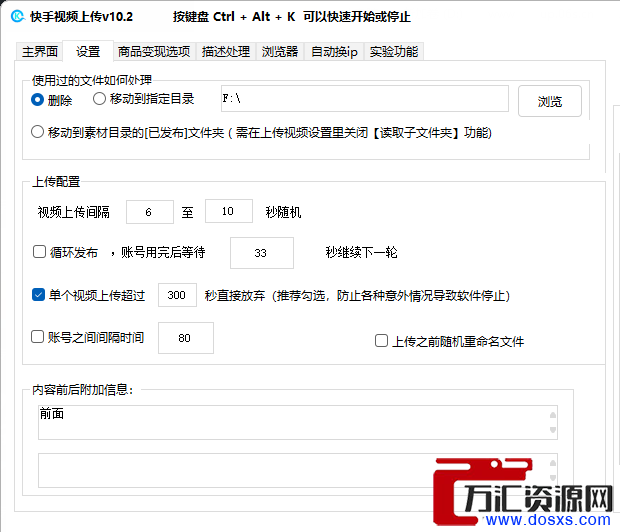Enable the 循环发布 checkbox
Image resolution: width=620 pixels, height=532 pixels.
coord(40,252)
